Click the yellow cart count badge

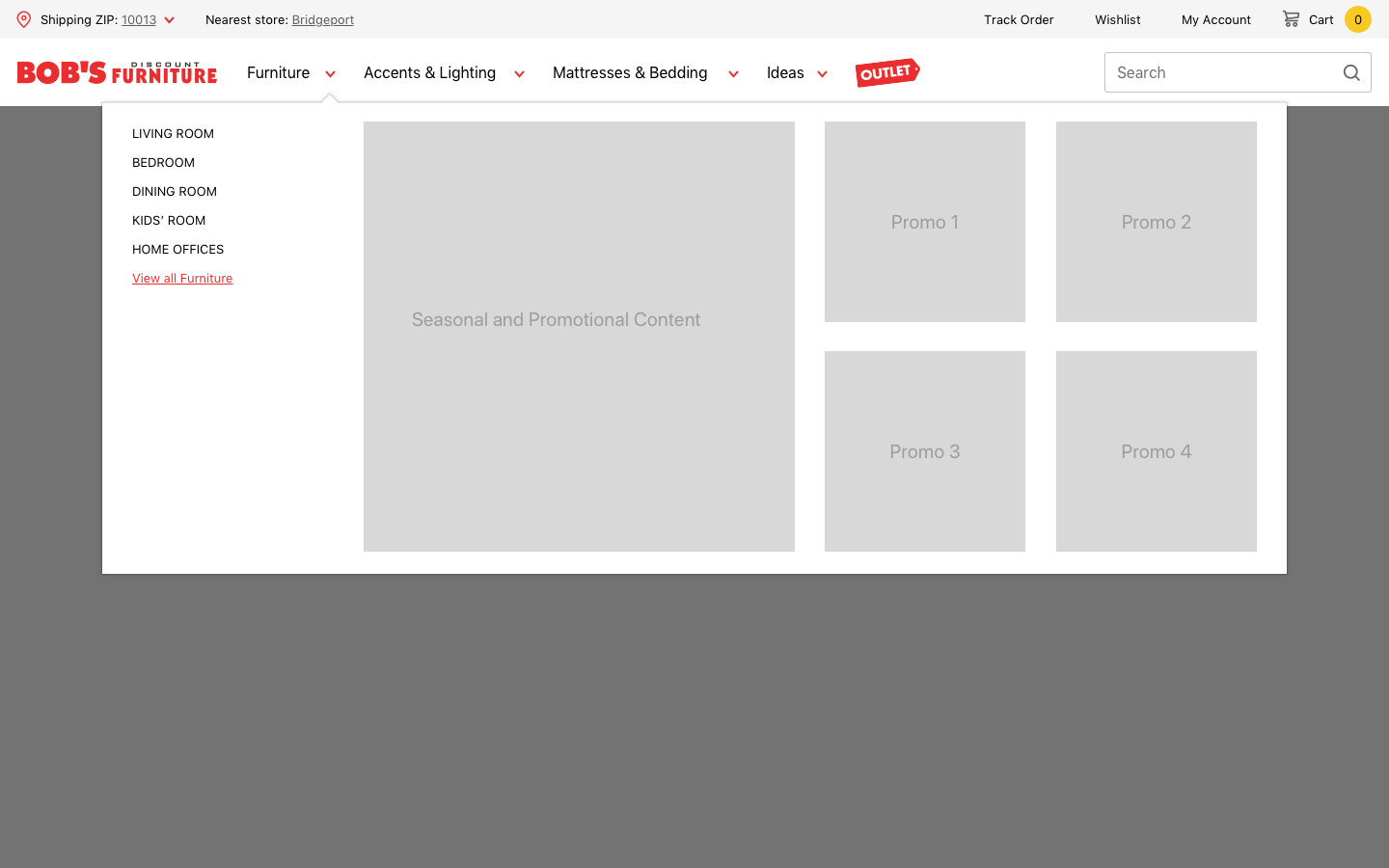(1358, 19)
